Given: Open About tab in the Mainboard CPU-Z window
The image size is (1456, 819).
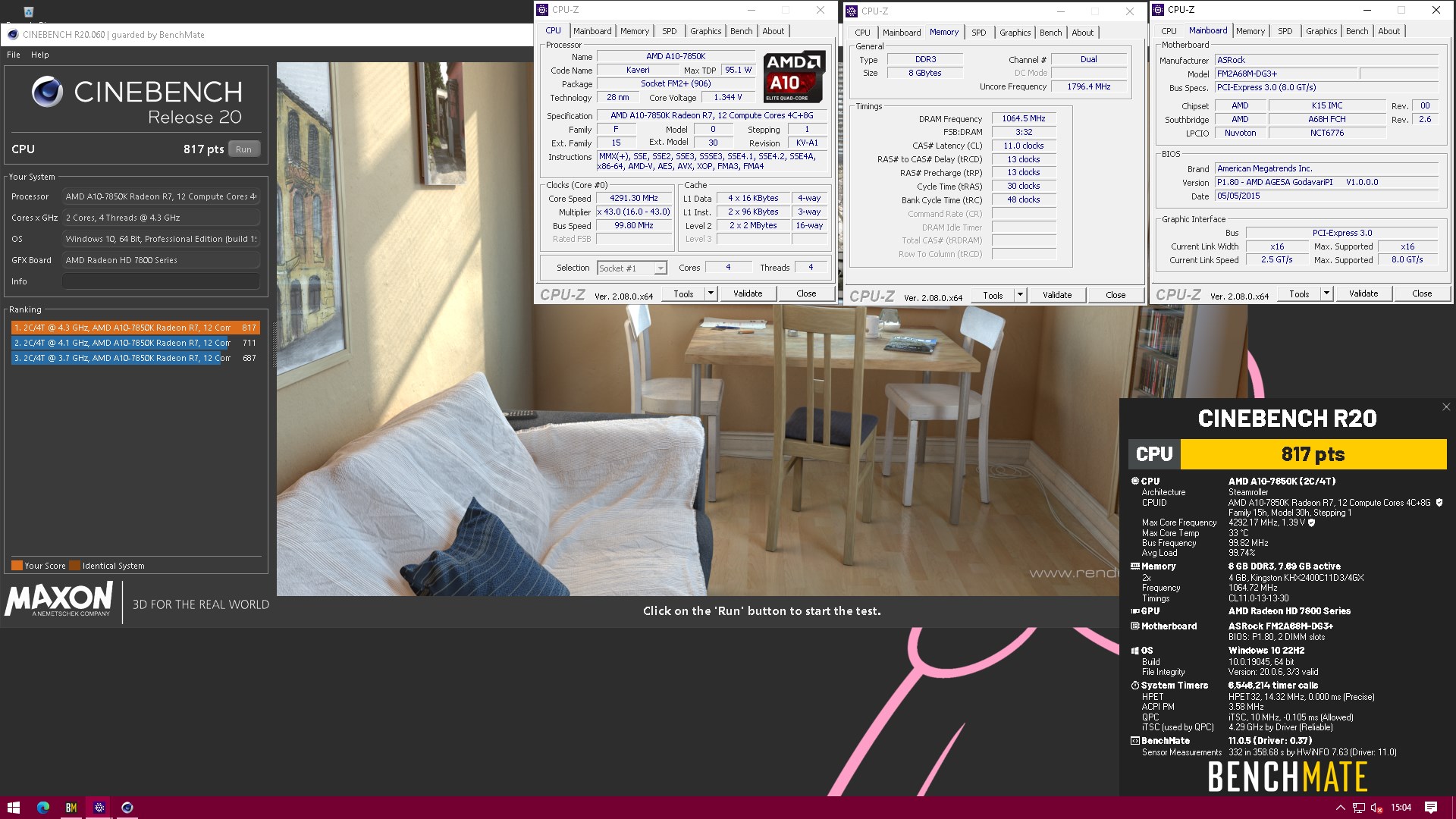Looking at the screenshot, I should pyautogui.click(x=1389, y=31).
